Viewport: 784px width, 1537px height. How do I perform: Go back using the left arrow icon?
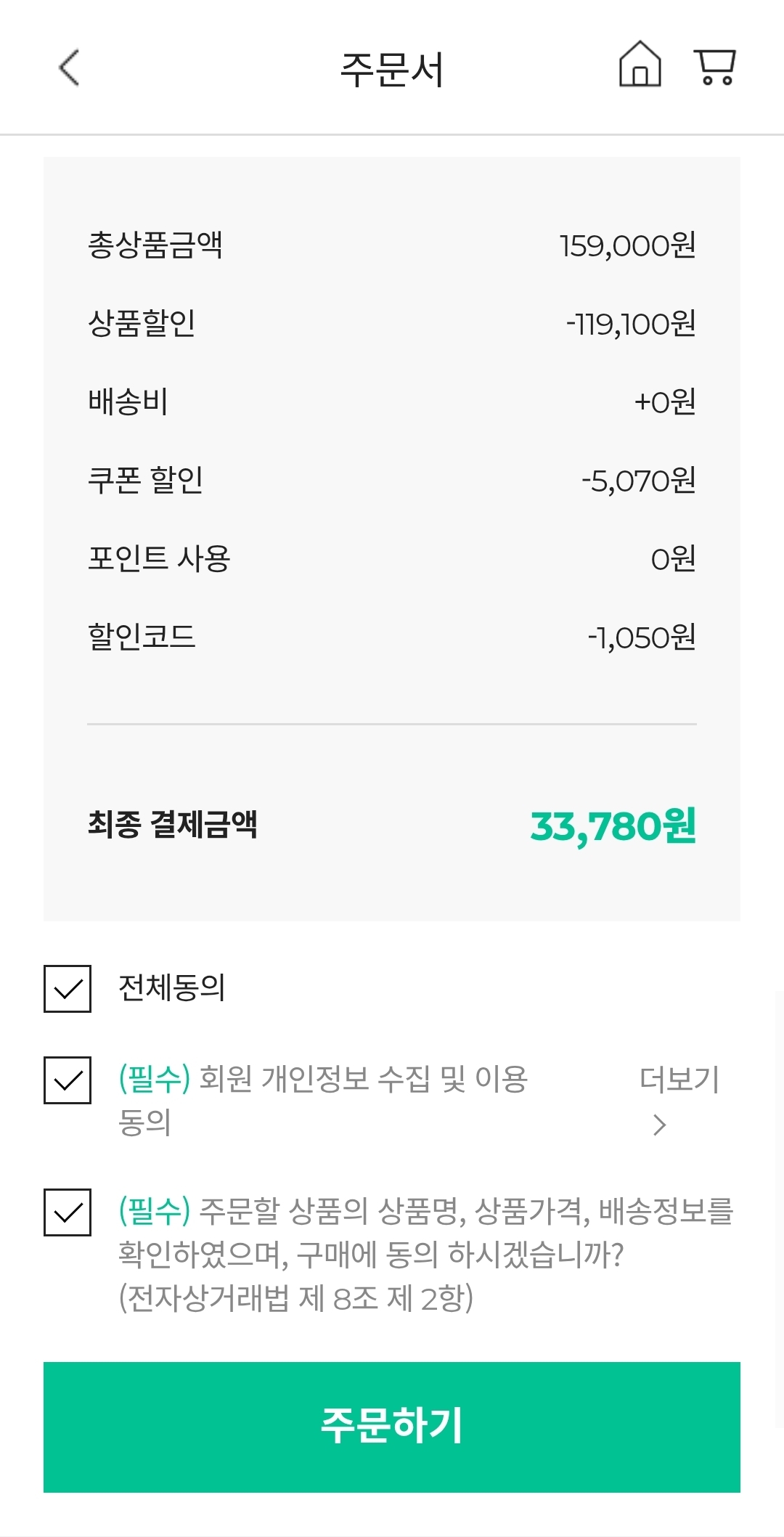[69, 68]
